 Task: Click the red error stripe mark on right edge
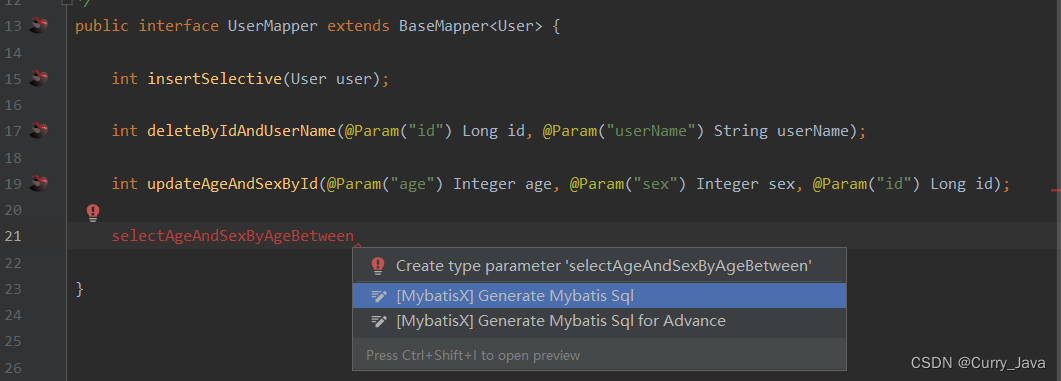coord(1056,191)
